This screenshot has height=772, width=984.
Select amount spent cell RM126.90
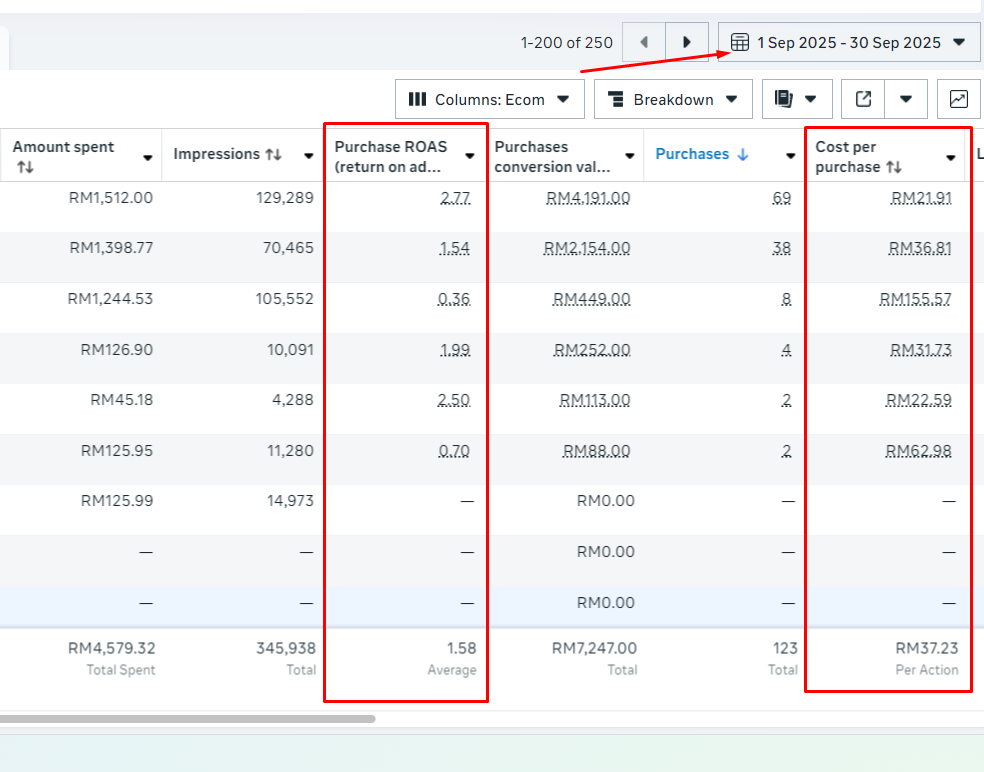pos(117,350)
